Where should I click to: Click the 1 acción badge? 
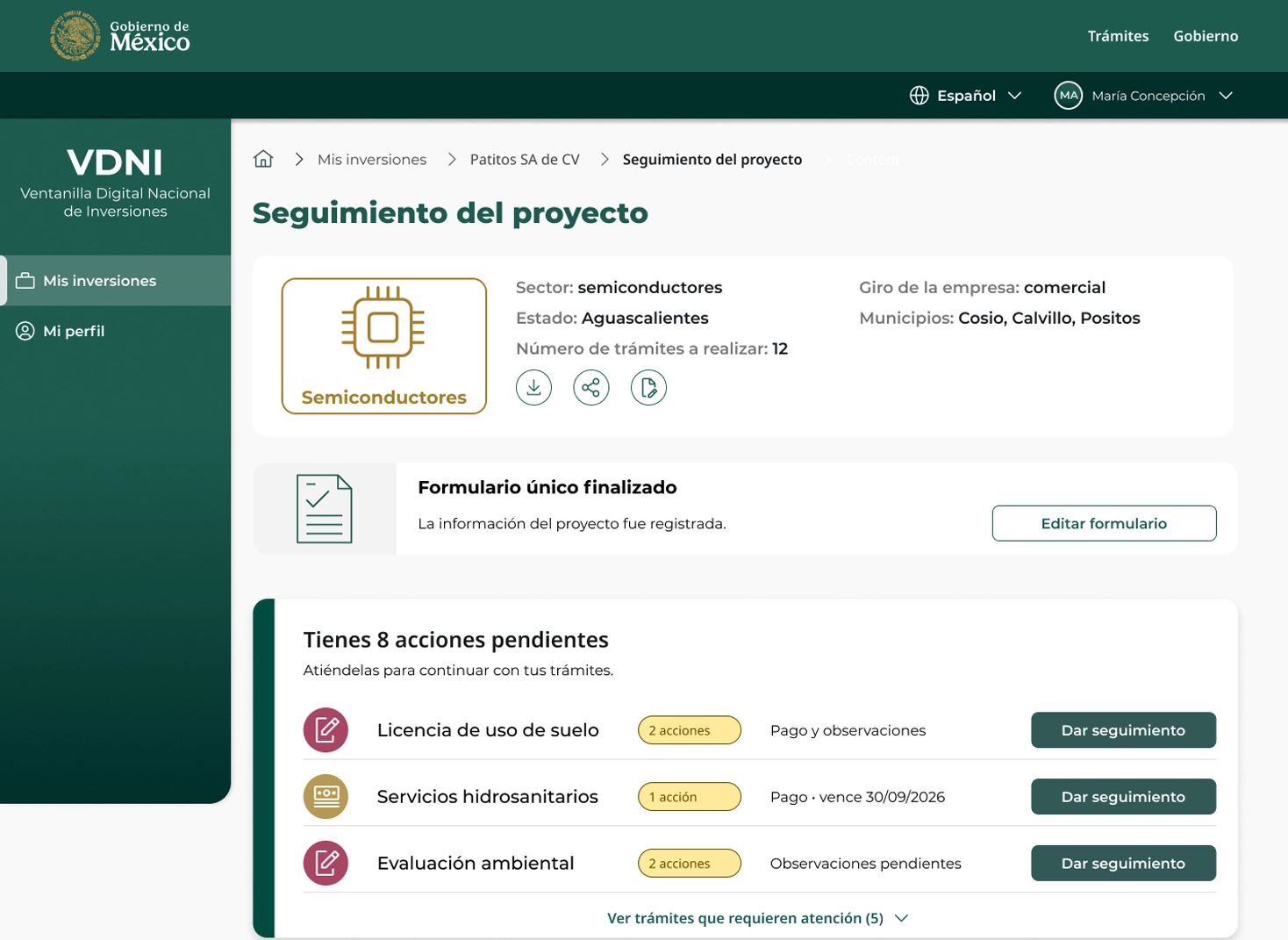pyautogui.click(x=690, y=797)
